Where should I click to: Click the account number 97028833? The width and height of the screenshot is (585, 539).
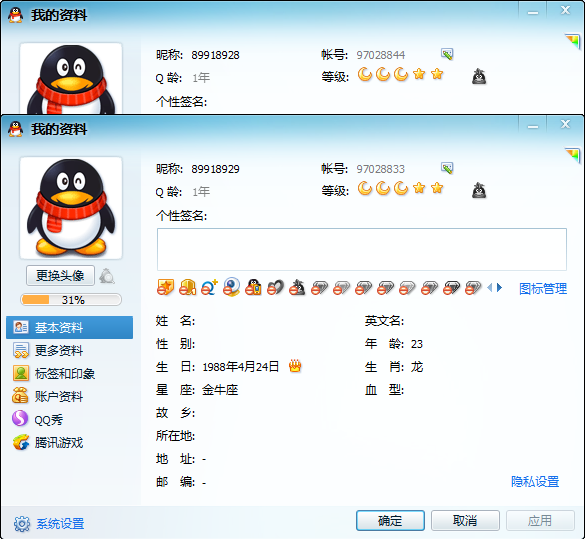[x=381, y=169]
